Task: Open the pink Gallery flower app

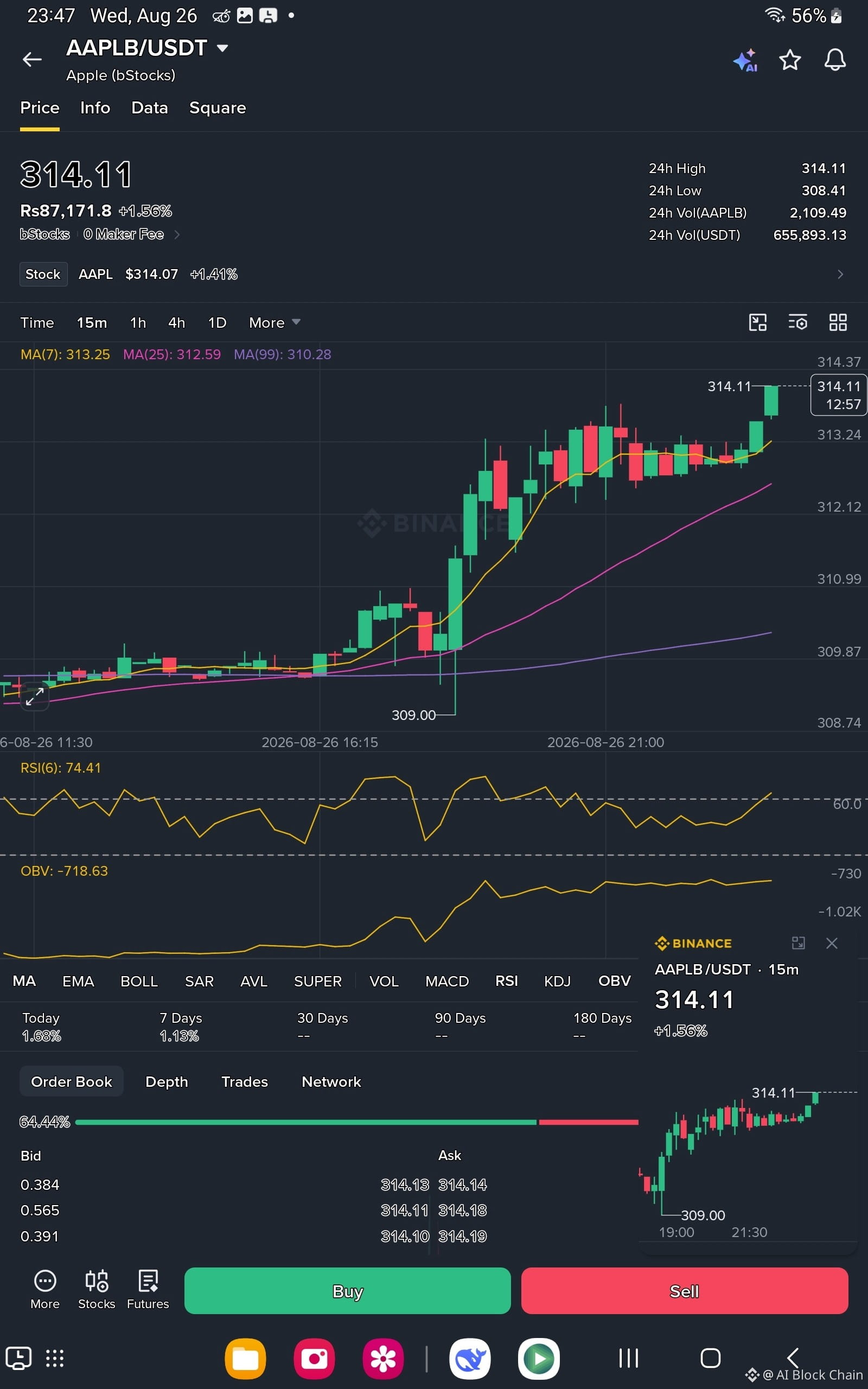Action: point(383,1359)
